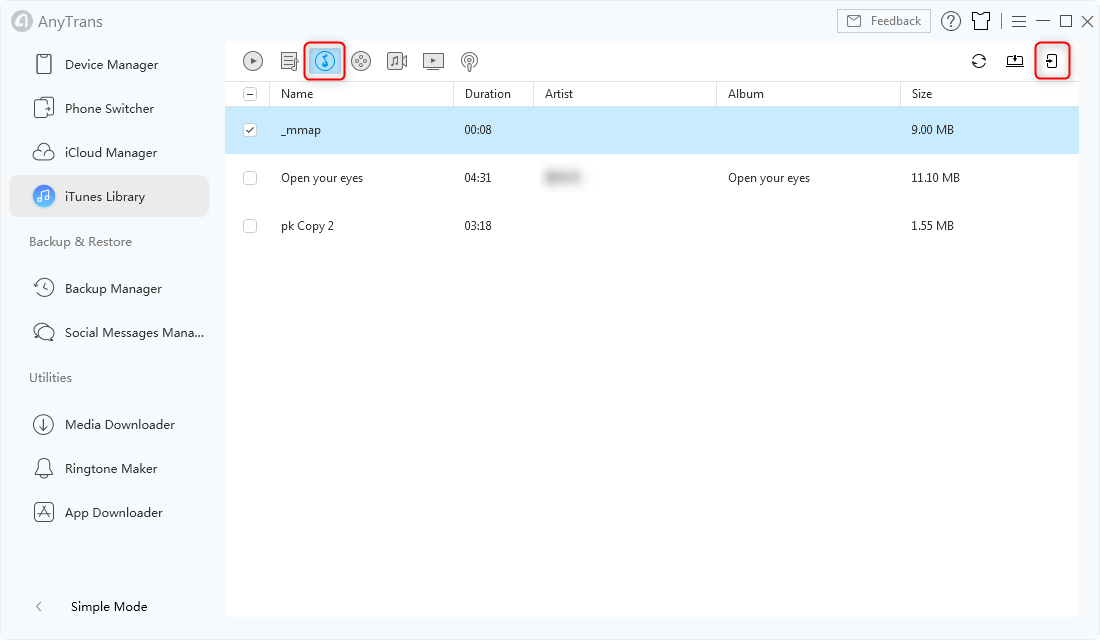This screenshot has height=640, width=1100.
Task: Open Phone Switcher from sidebar
Action: [x=109, y=109]
